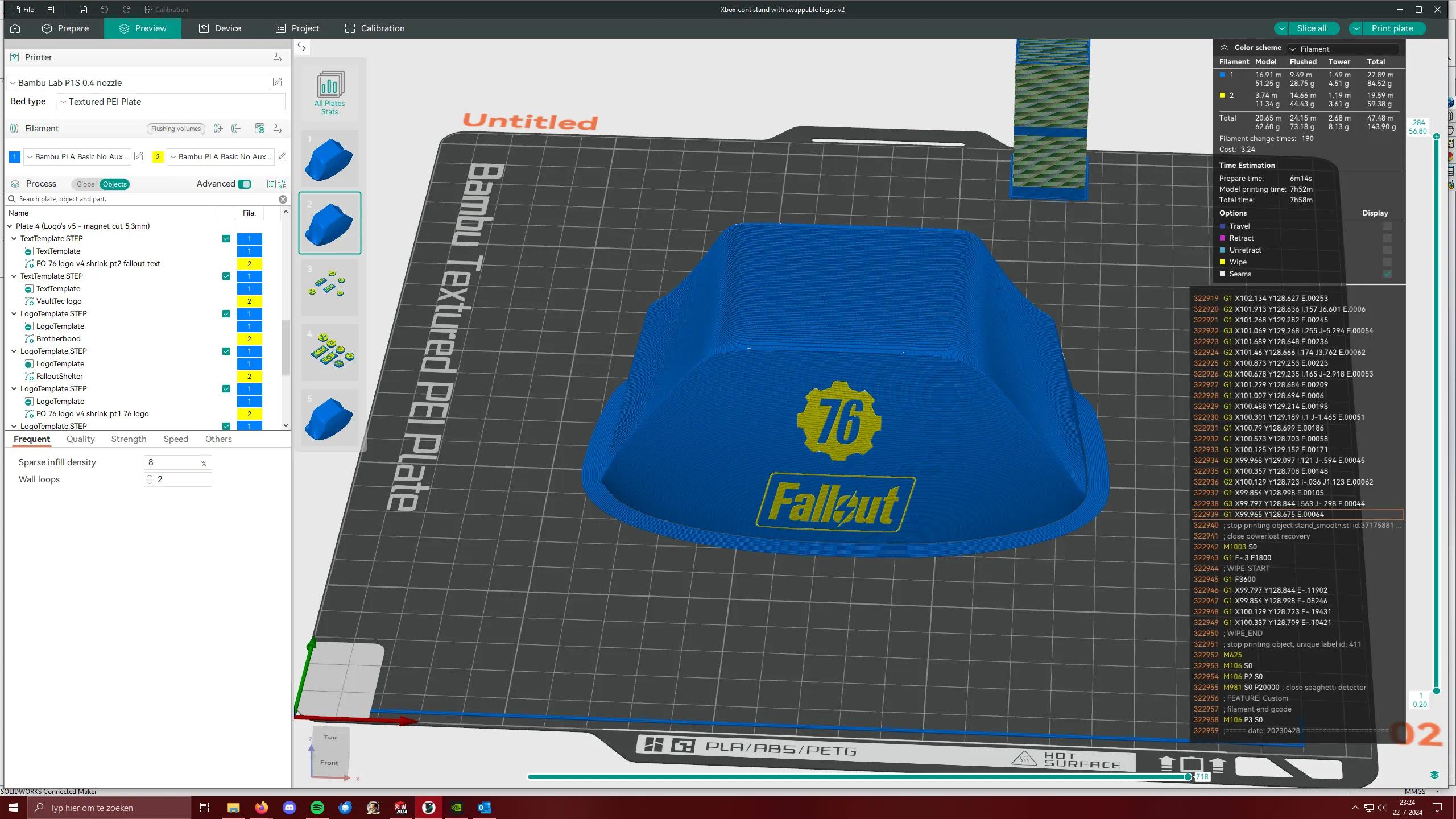Screen dimensions: 1456x819
Task: Open the Print plate dropdown arrow
Action: (1356, 28)
